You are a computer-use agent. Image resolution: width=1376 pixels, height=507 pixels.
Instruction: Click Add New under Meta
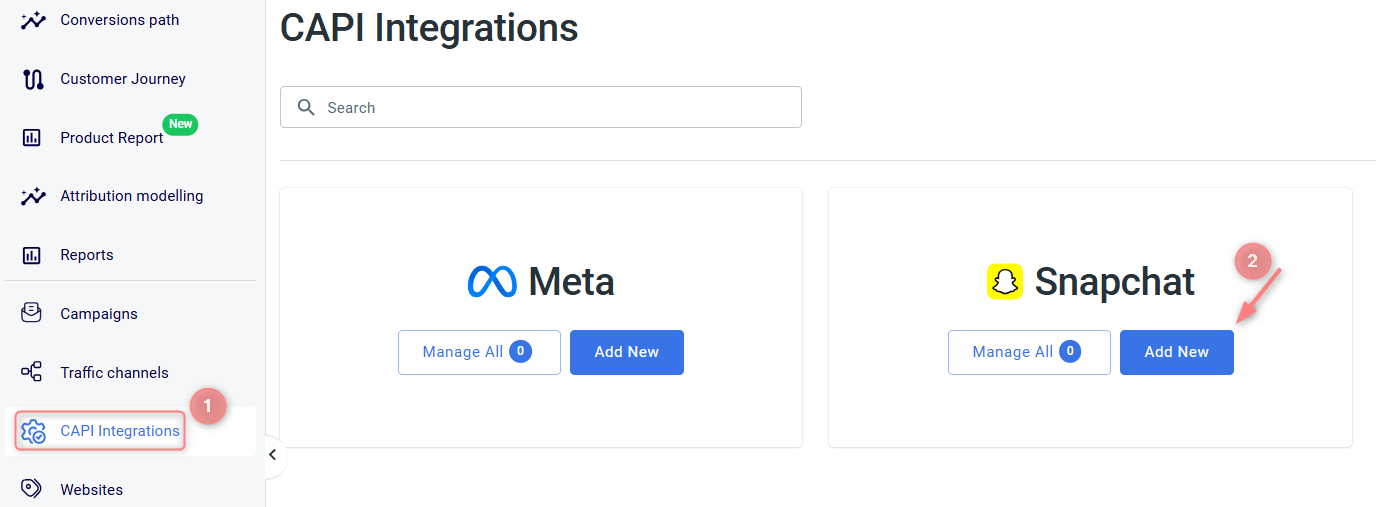(626, 352)
